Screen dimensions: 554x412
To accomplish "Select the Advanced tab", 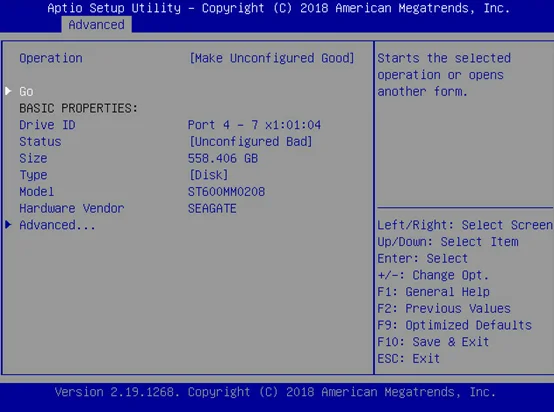I will (96, 25).
